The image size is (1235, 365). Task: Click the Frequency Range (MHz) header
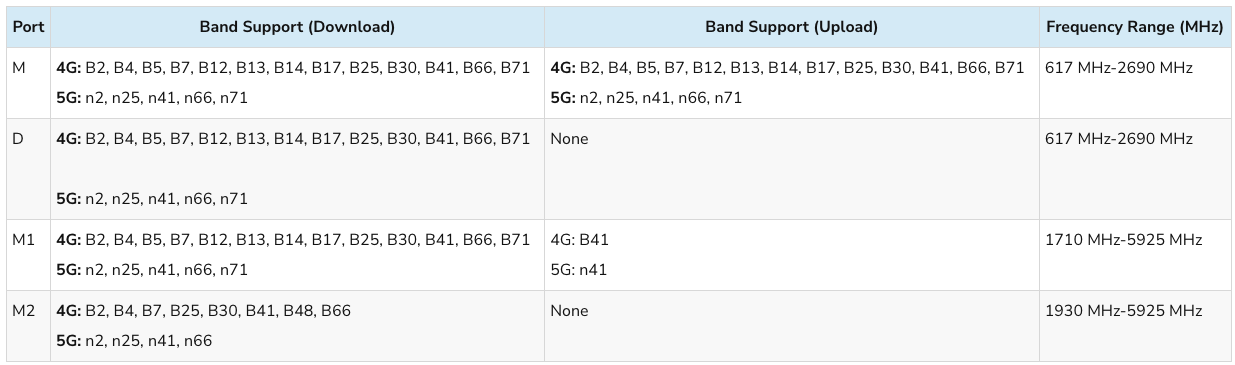pyautogui.click(x=1135, y=27)
